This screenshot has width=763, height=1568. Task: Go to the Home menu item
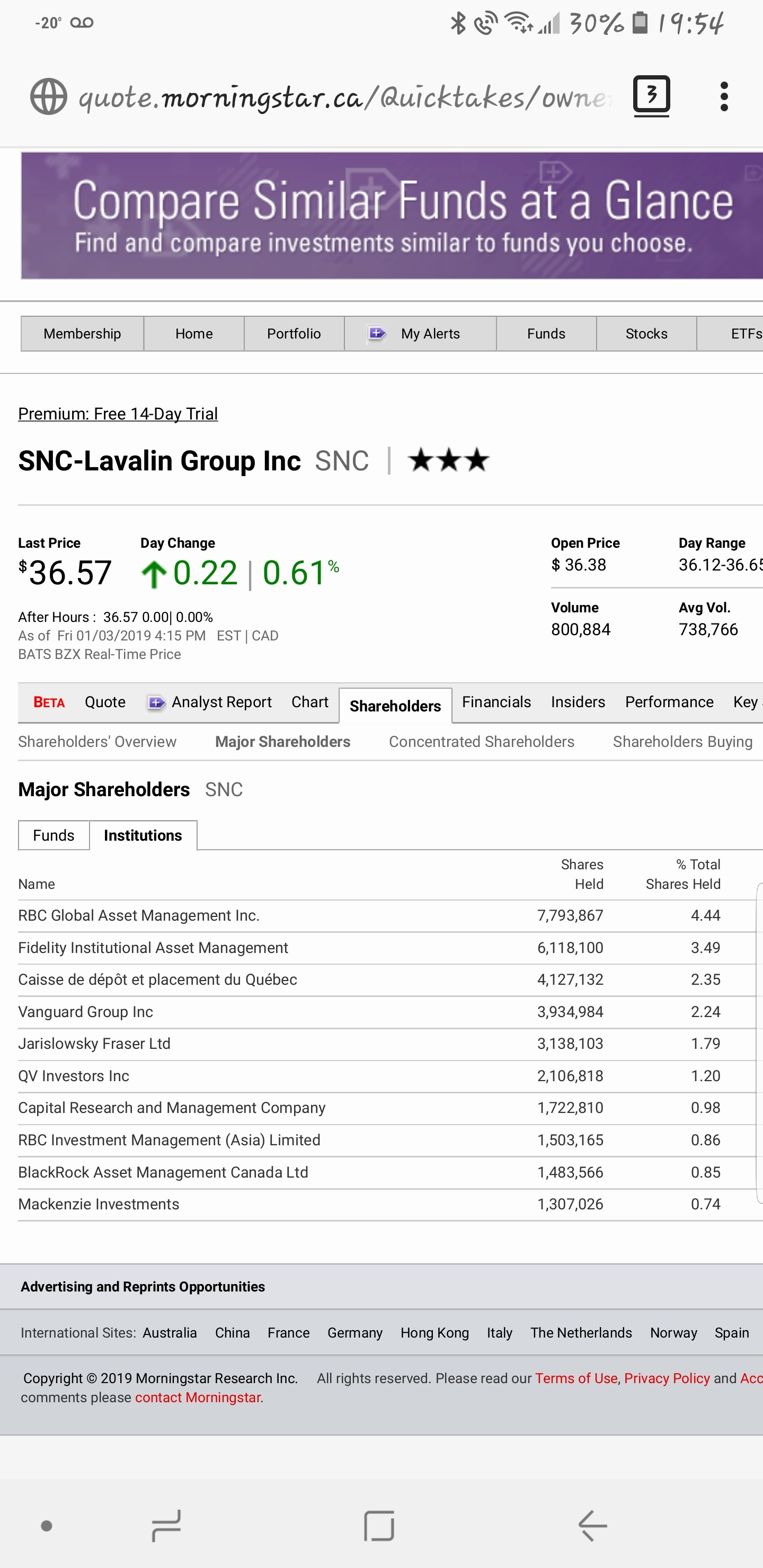click(193, 334)
